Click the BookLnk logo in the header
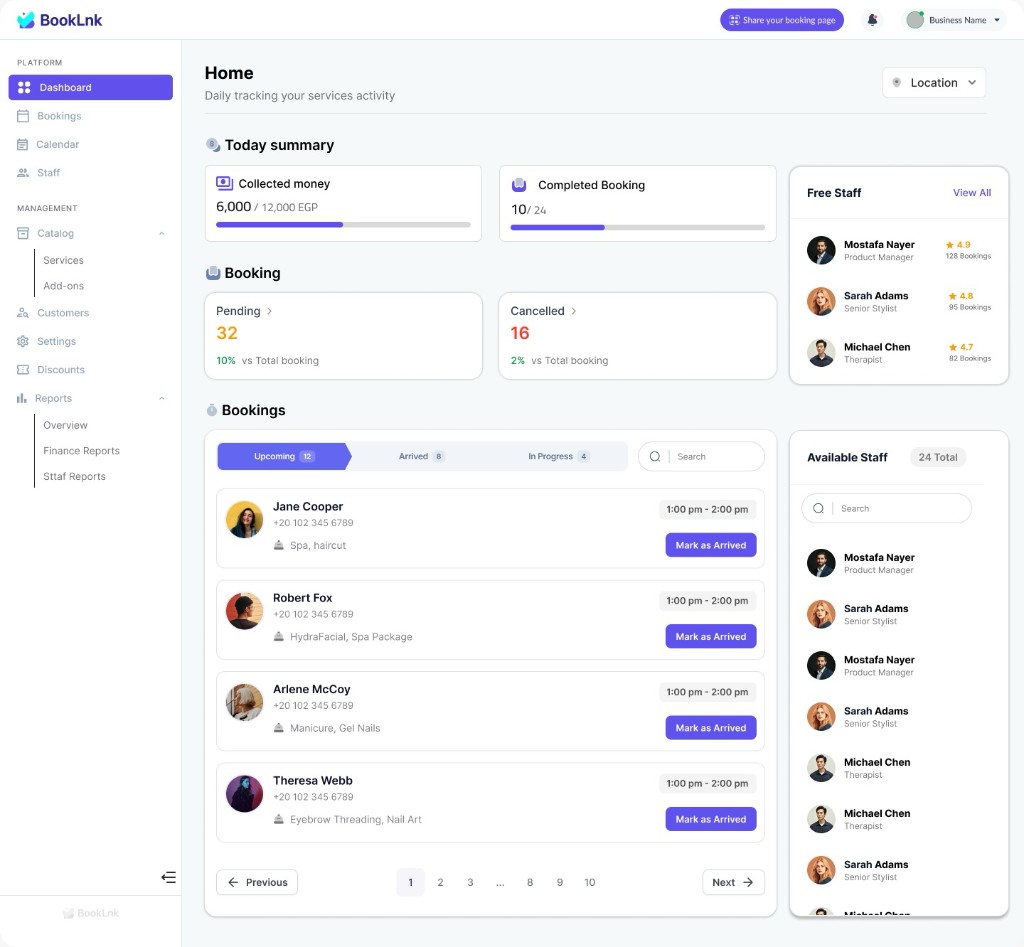Viewport: 1024px width, 947px height. coord(59,20)
